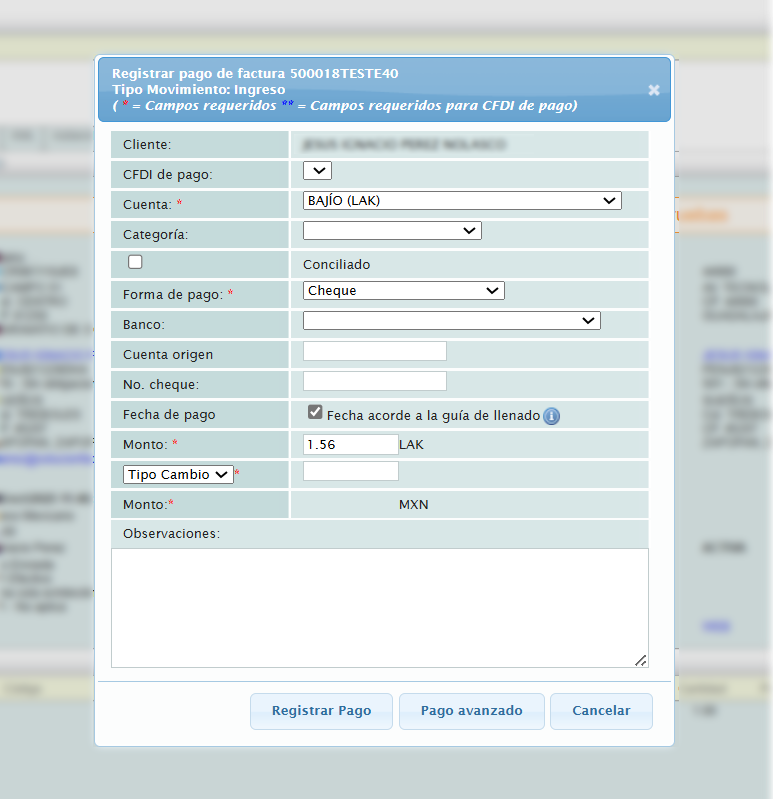Image resolution: width=773 pixels, height=799 pixels.
Task: Close the Registrar pago dialog with X
Action: click(x=654, y=90)
